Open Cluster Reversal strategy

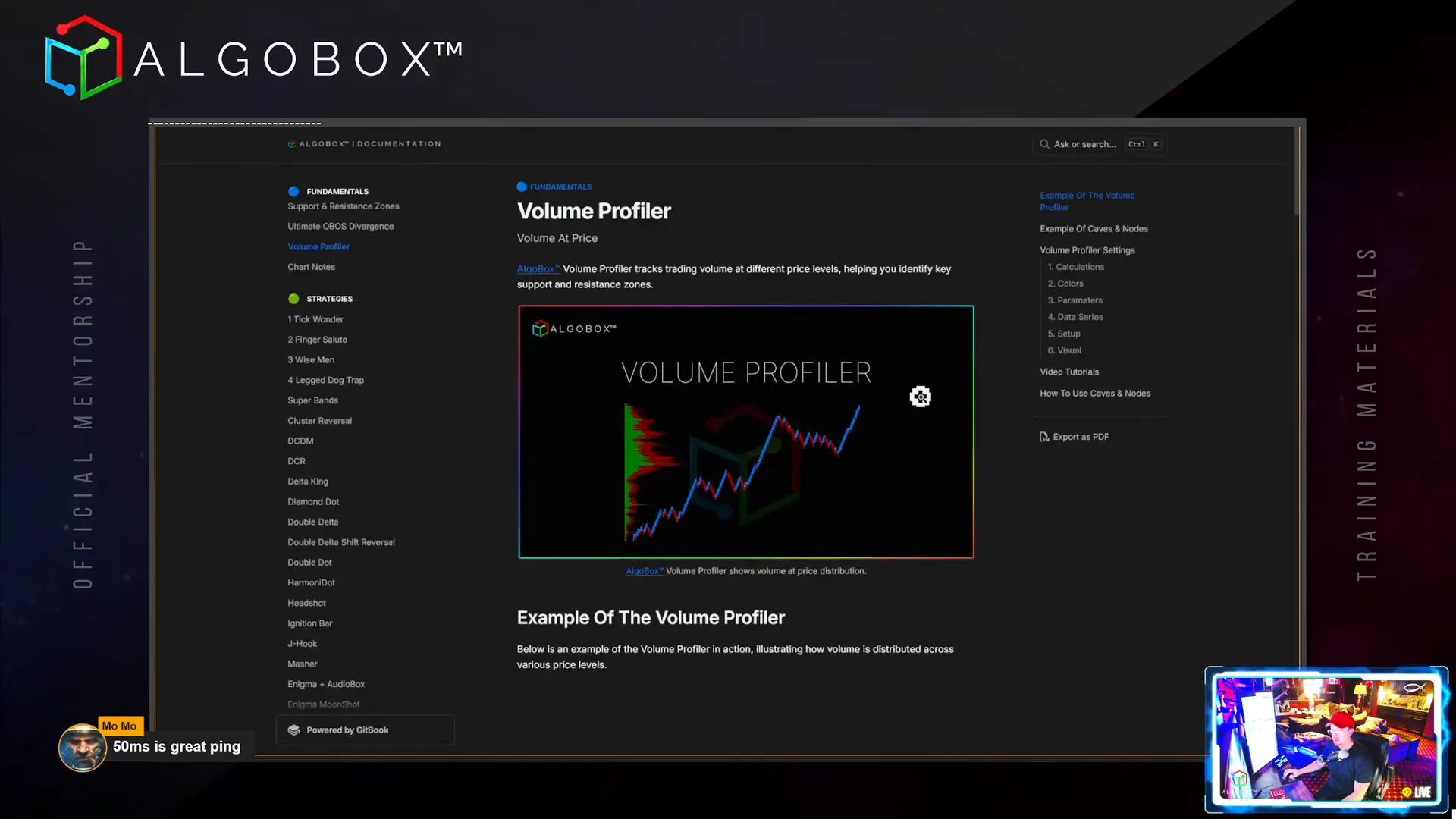pyautogui.click(x=319, y=421)
